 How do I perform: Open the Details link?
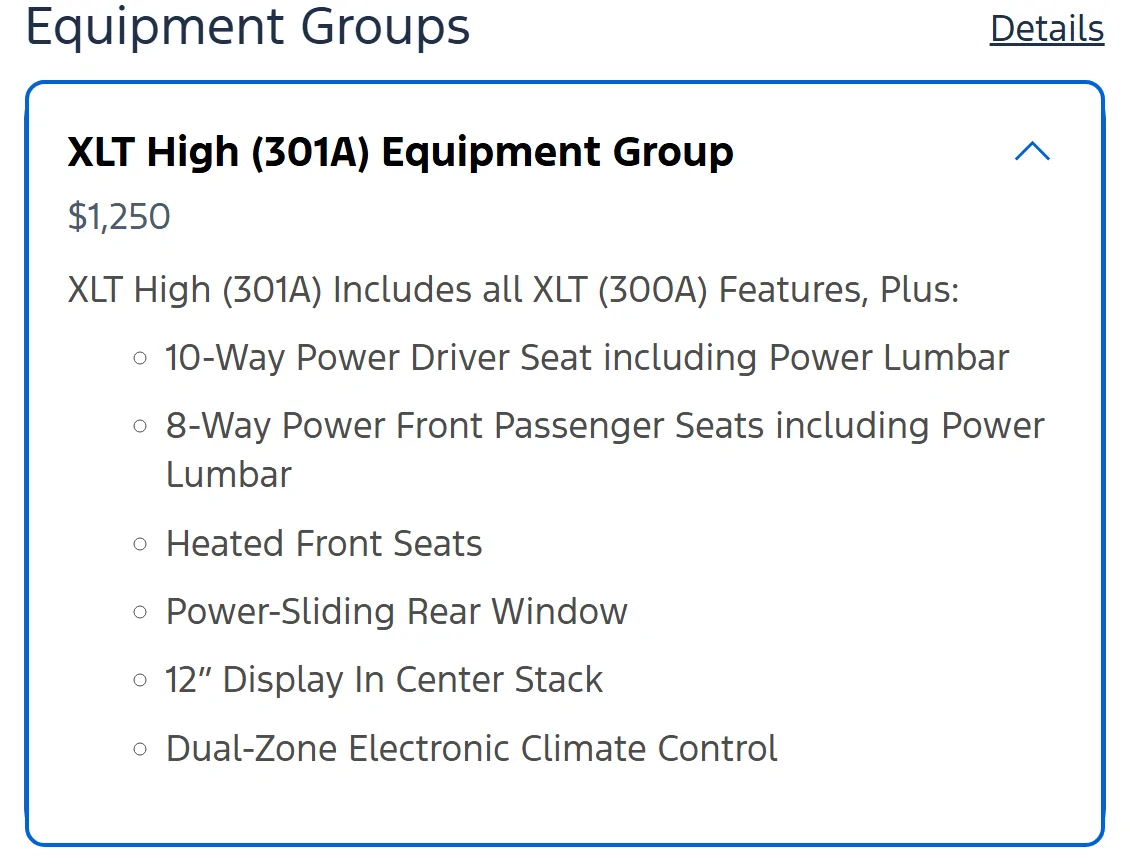(x=1046, y=29)
